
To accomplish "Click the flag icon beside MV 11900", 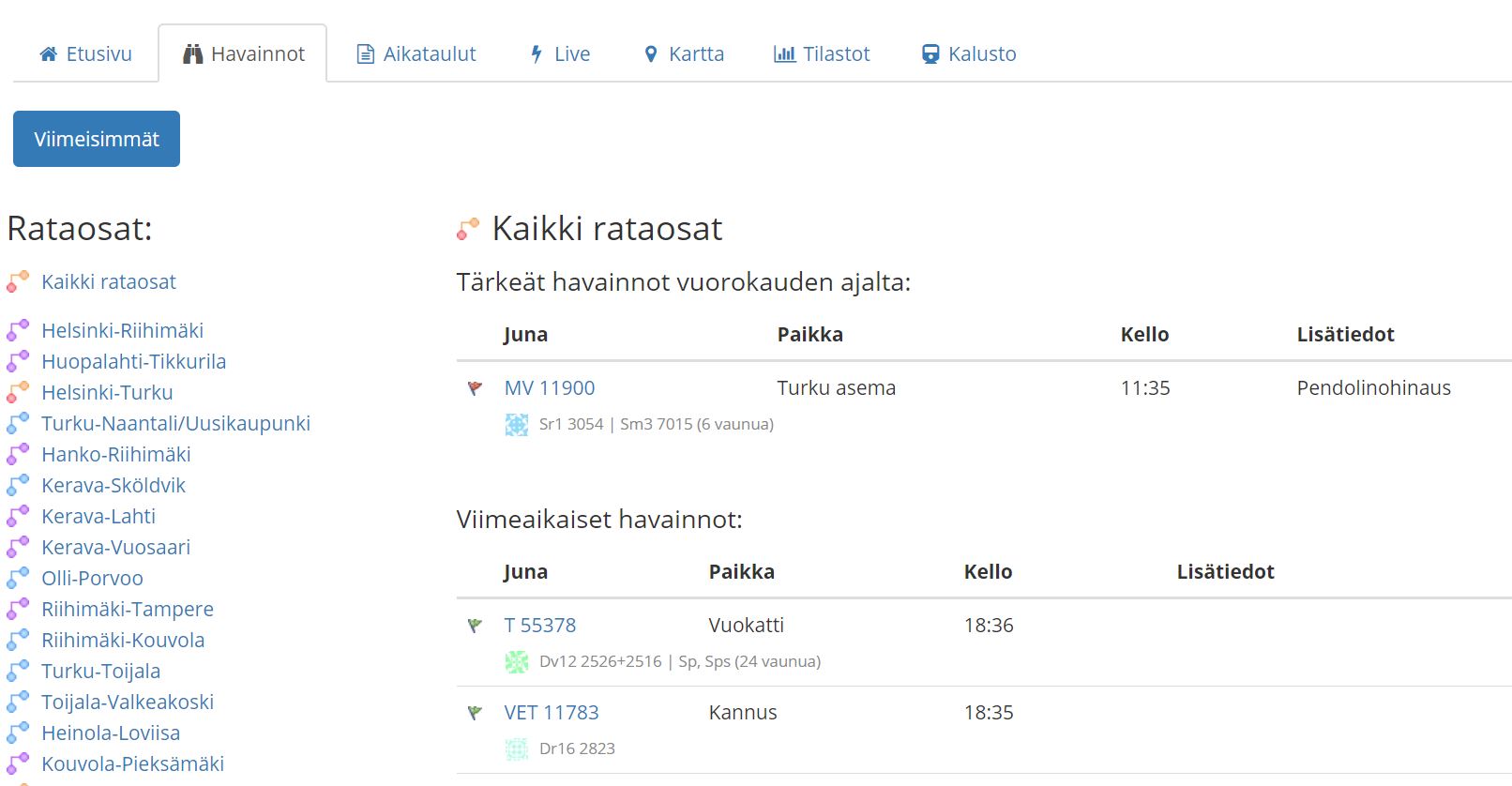I will pyautogui.click(x=475, y=388).
